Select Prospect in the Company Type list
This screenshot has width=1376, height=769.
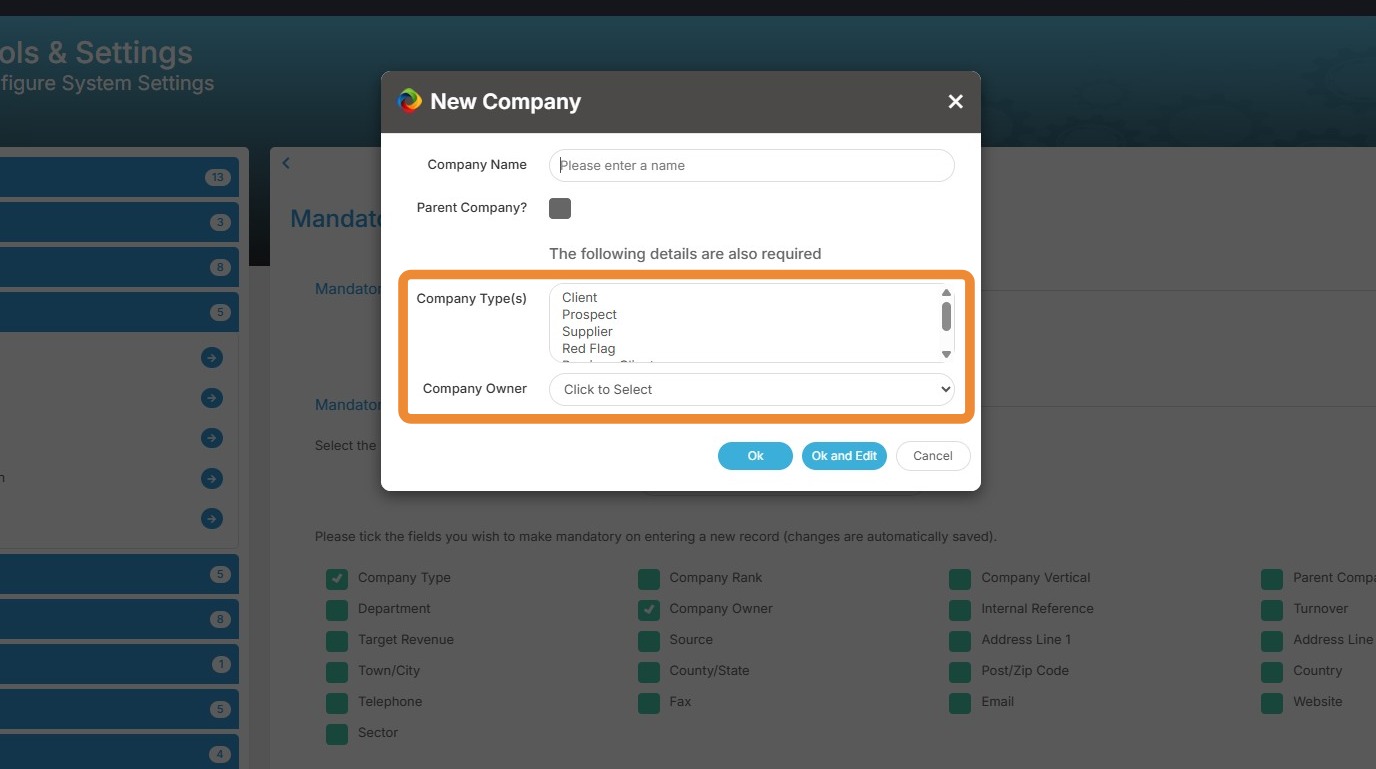(x=589, y=314)
